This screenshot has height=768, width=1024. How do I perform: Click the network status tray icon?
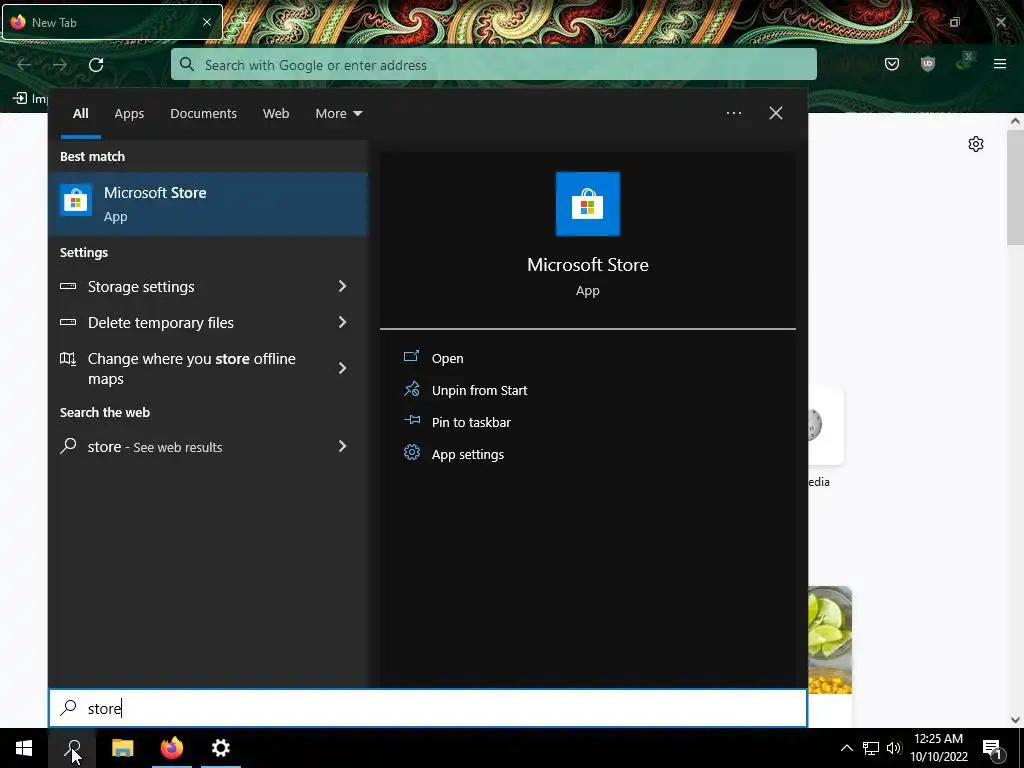pyautogui.click(x=871, y=748)
